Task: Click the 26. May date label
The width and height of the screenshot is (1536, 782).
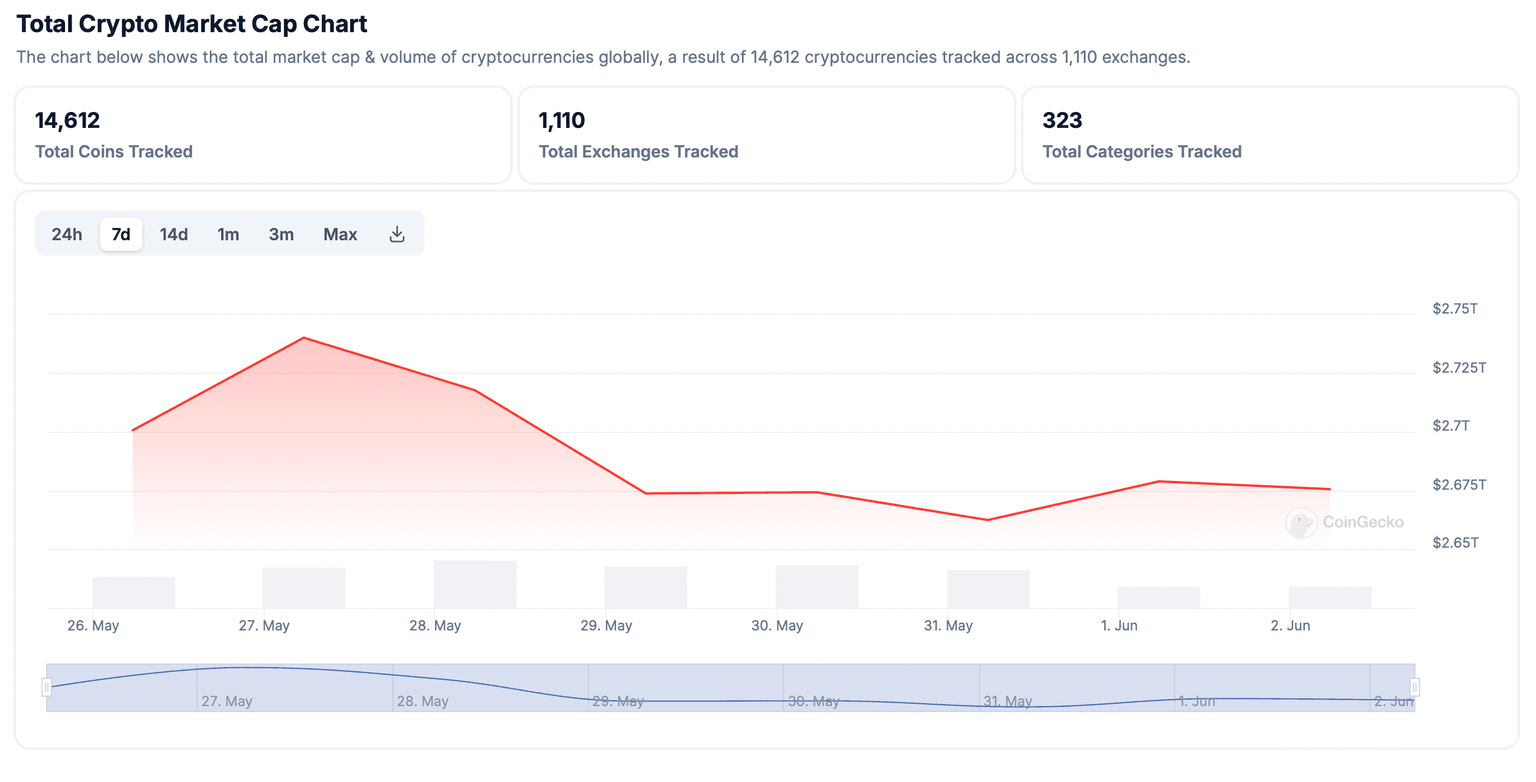Action: [x=92, y=625]
